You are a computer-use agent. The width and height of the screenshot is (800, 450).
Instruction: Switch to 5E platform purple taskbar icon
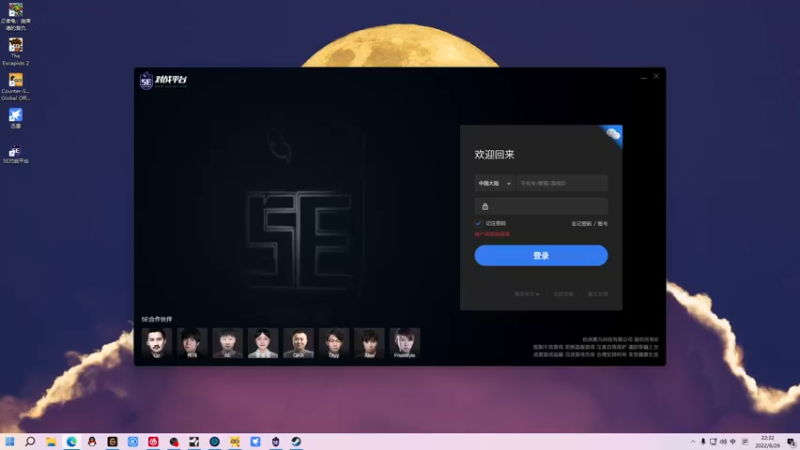point(276,441)
